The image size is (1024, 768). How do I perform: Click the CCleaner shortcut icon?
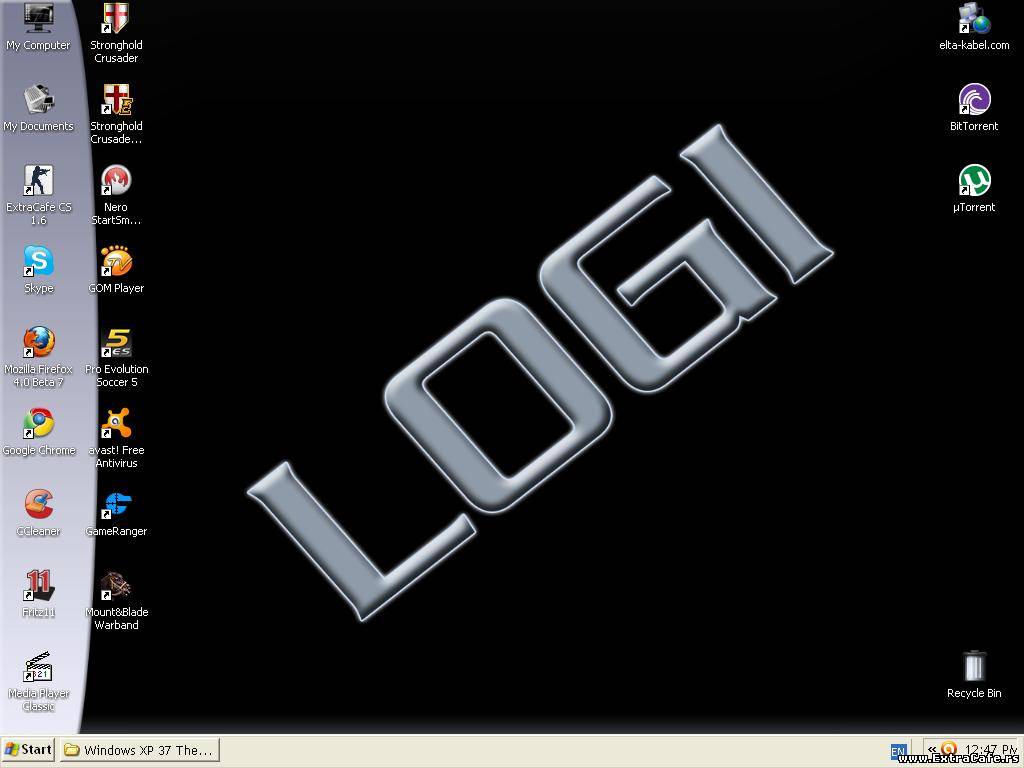[38, 505]
